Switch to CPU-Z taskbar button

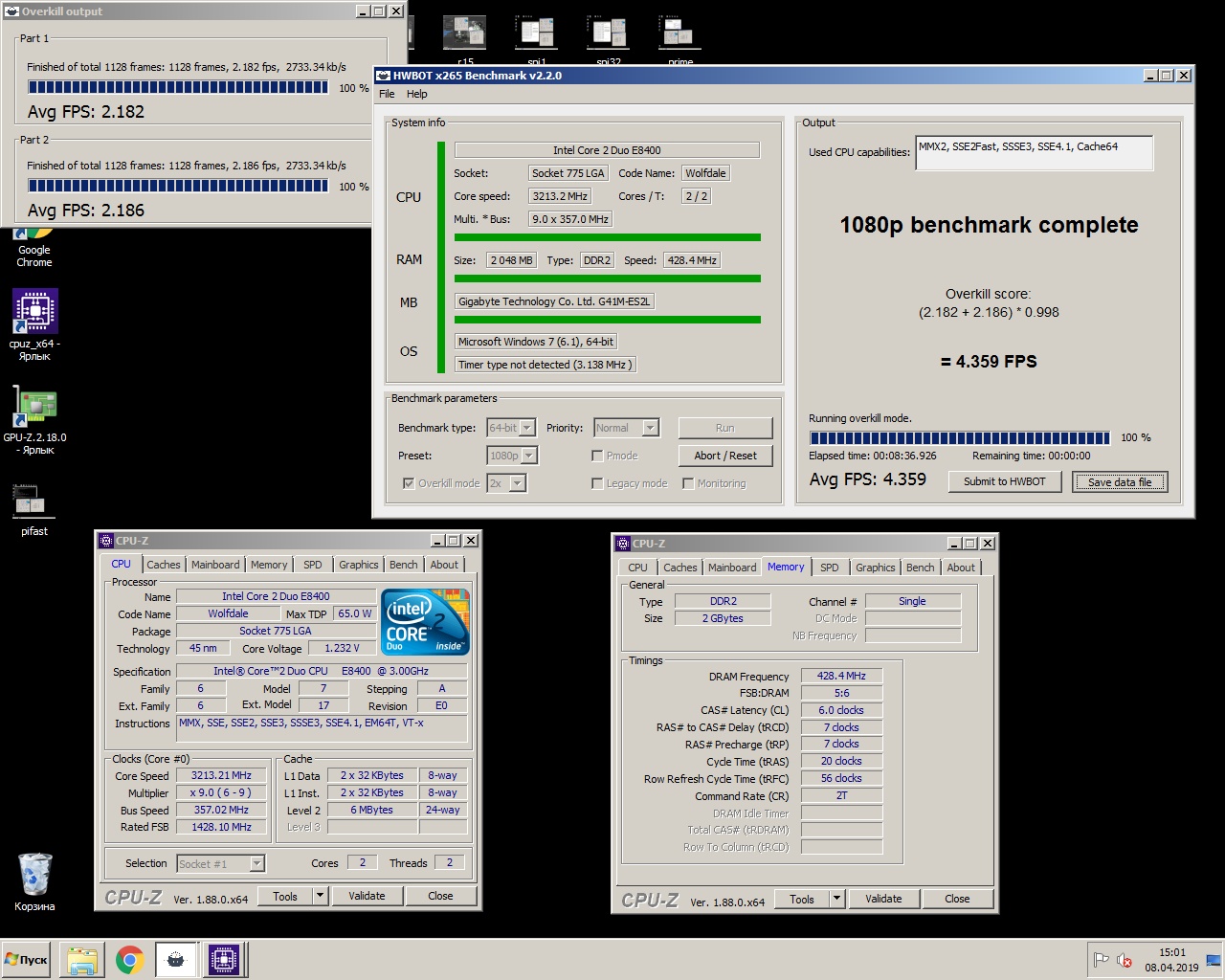click(x=224, y=960)
